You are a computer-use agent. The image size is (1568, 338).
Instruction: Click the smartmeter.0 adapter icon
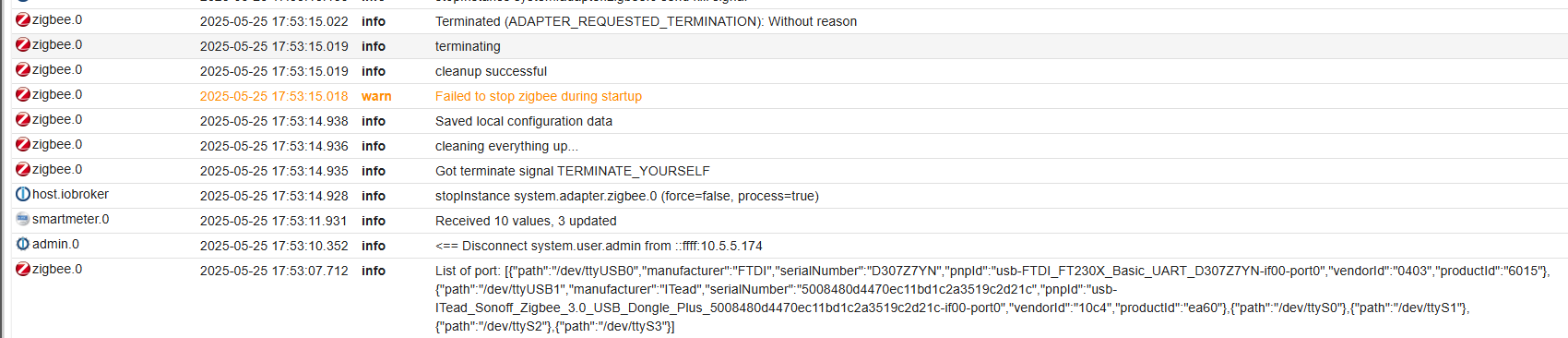23,219
